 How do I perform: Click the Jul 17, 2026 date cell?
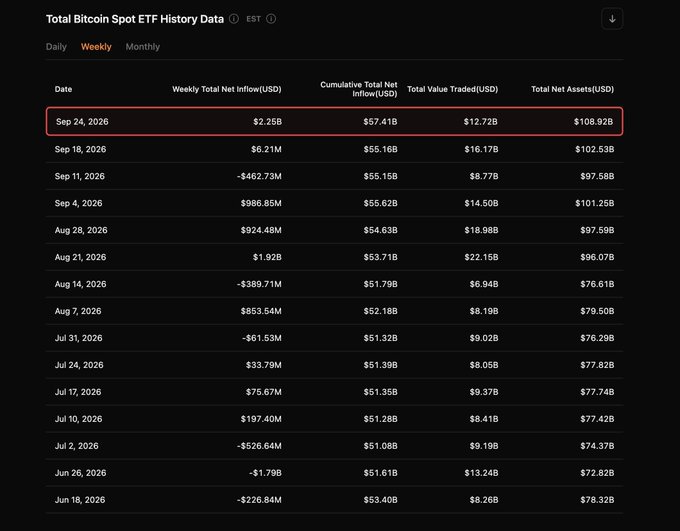pos(78,391)
